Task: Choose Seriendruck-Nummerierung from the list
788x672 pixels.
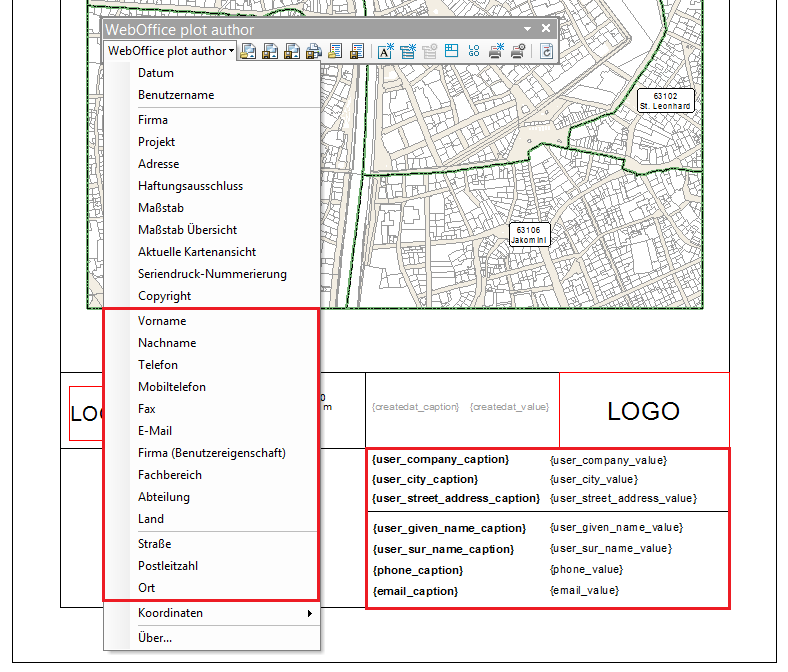Action: [212, 274]
